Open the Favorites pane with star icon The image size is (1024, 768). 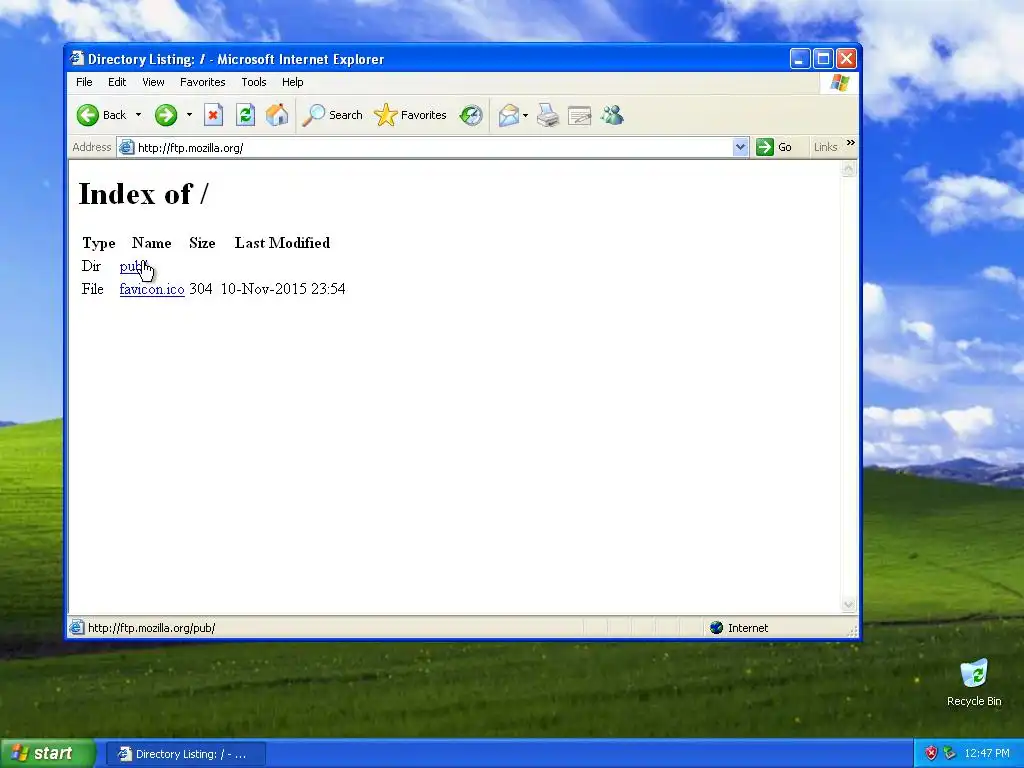[x=410, y=115]
